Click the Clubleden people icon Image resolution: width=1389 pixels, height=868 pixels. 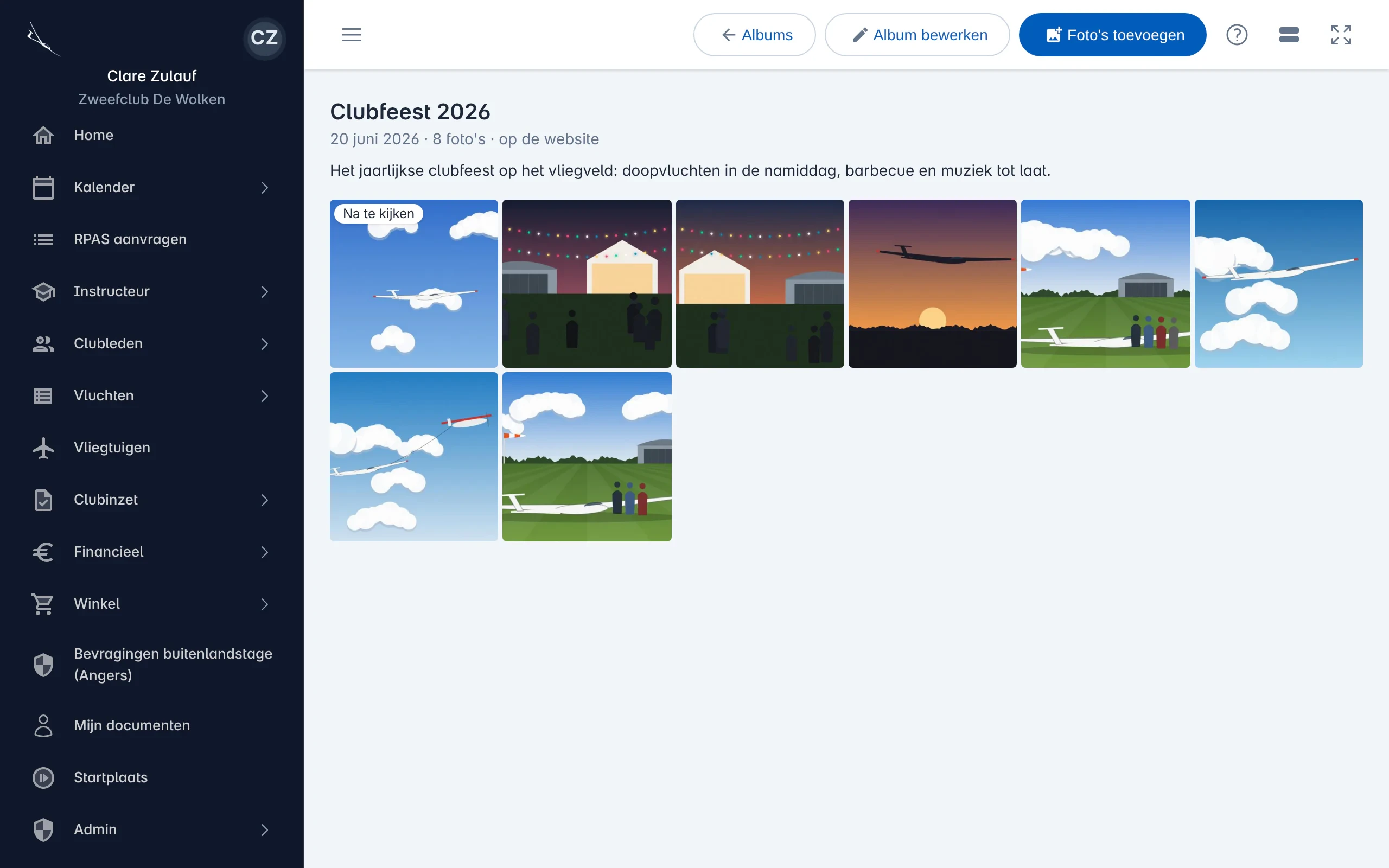43,344
